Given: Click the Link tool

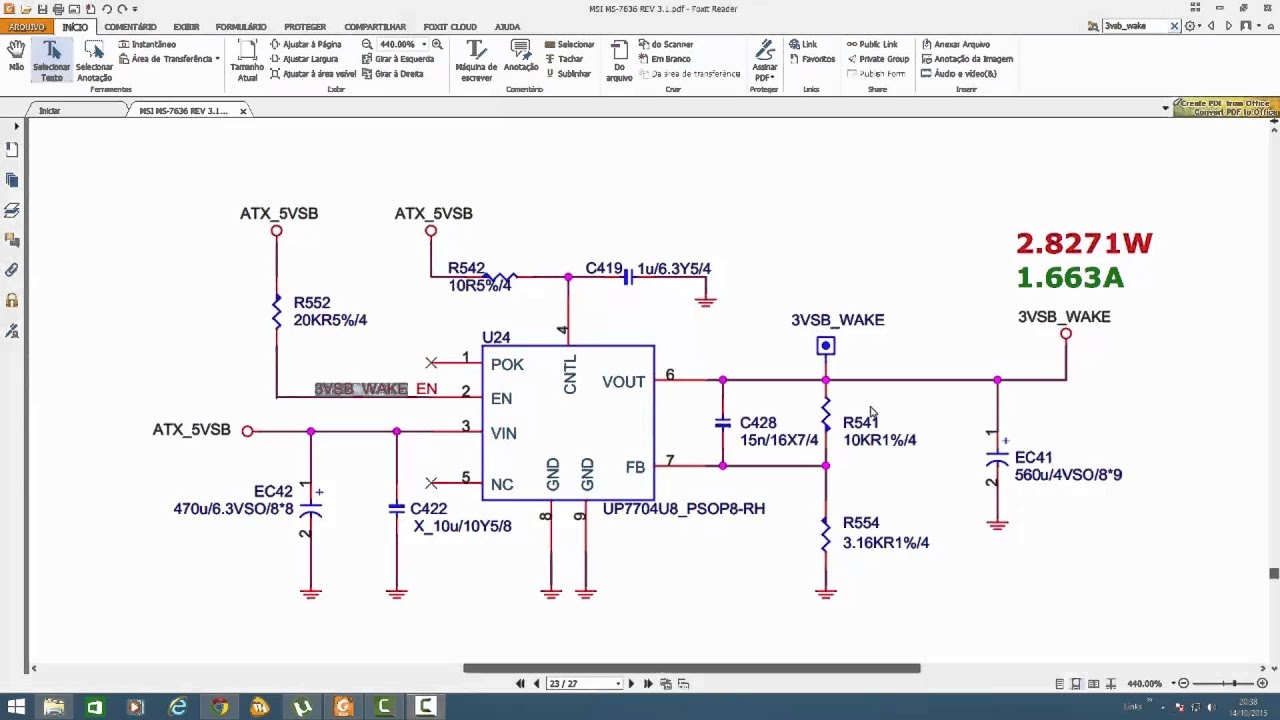Looking at the screenshot, I should (803, 44).
